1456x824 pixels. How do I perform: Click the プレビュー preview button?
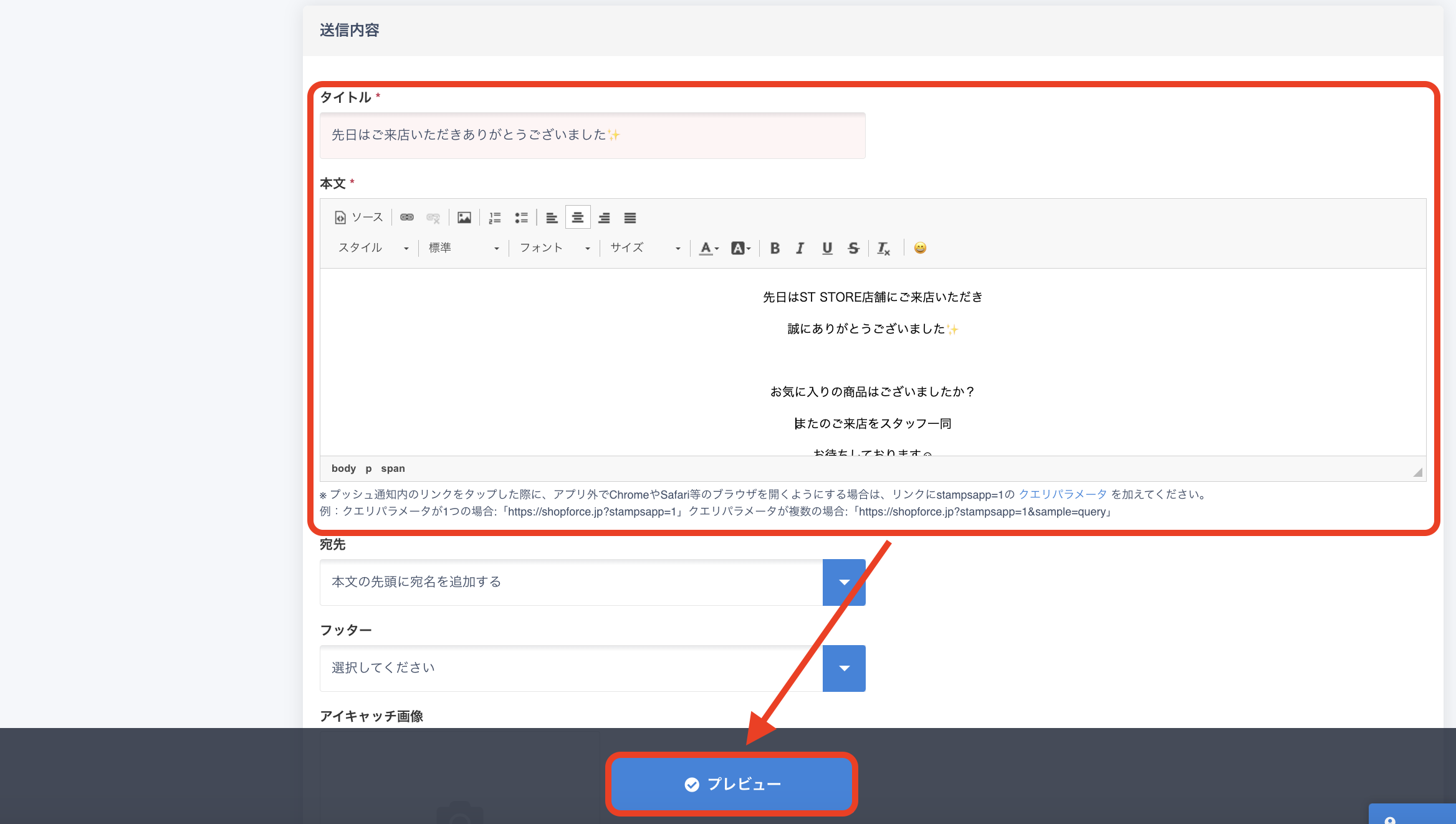[732, 784]
